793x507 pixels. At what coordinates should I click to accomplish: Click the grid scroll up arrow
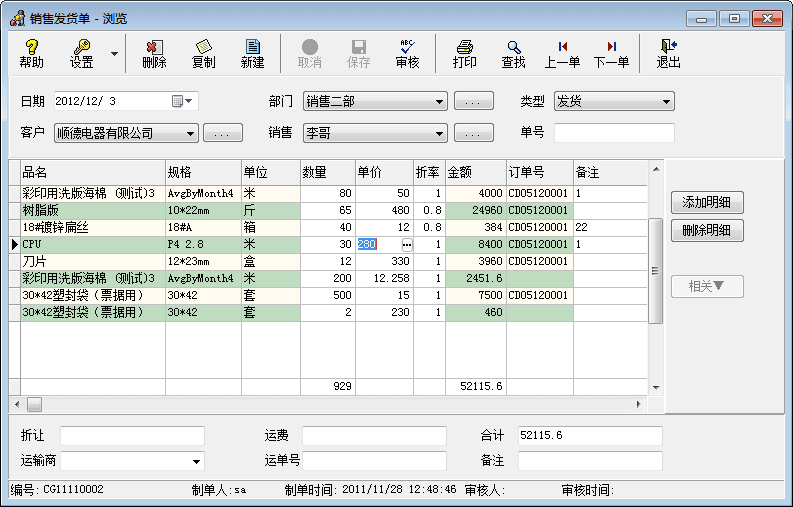tap(656, 169)
